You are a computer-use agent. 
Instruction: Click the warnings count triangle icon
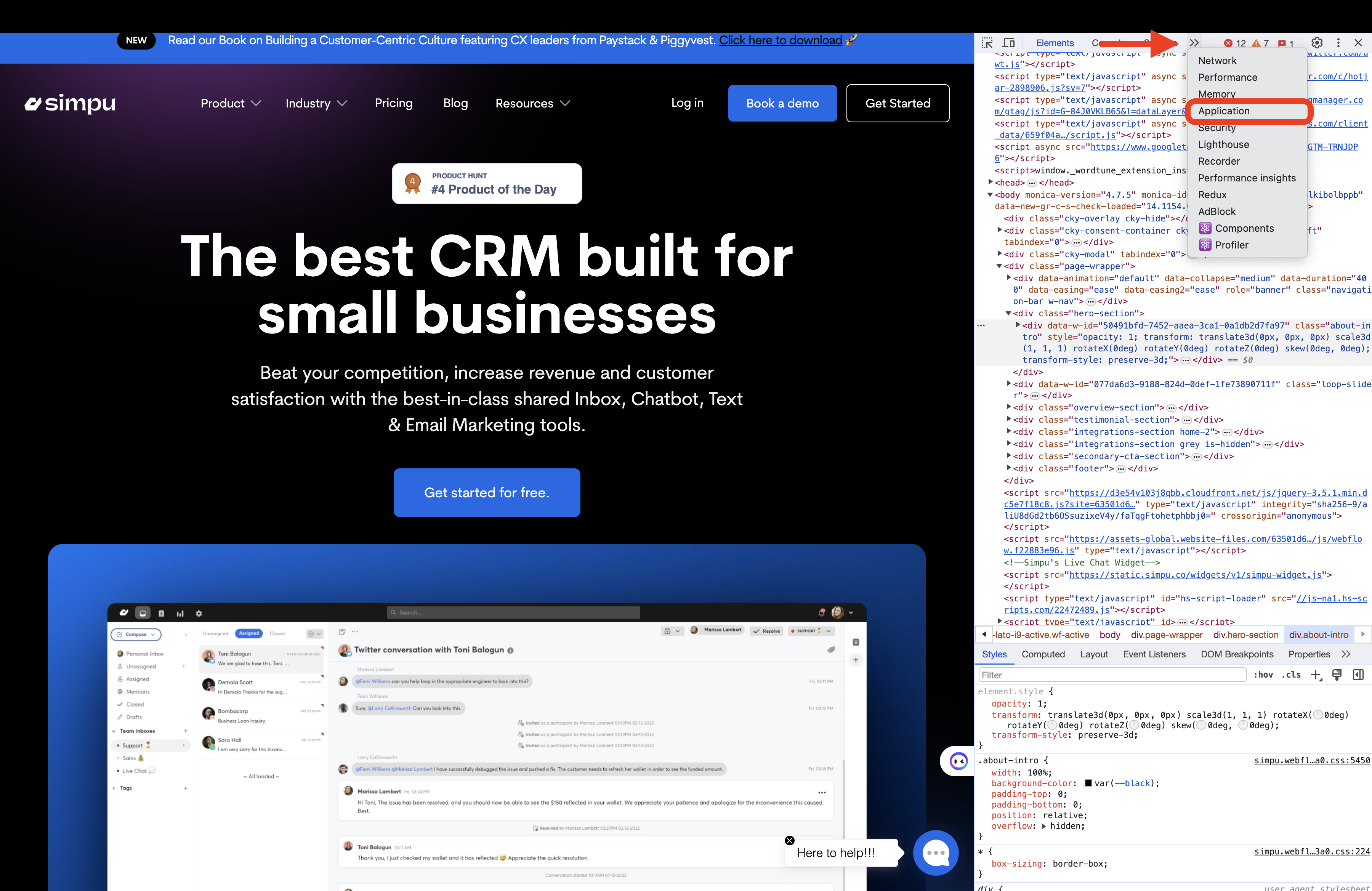point(1255,43)
